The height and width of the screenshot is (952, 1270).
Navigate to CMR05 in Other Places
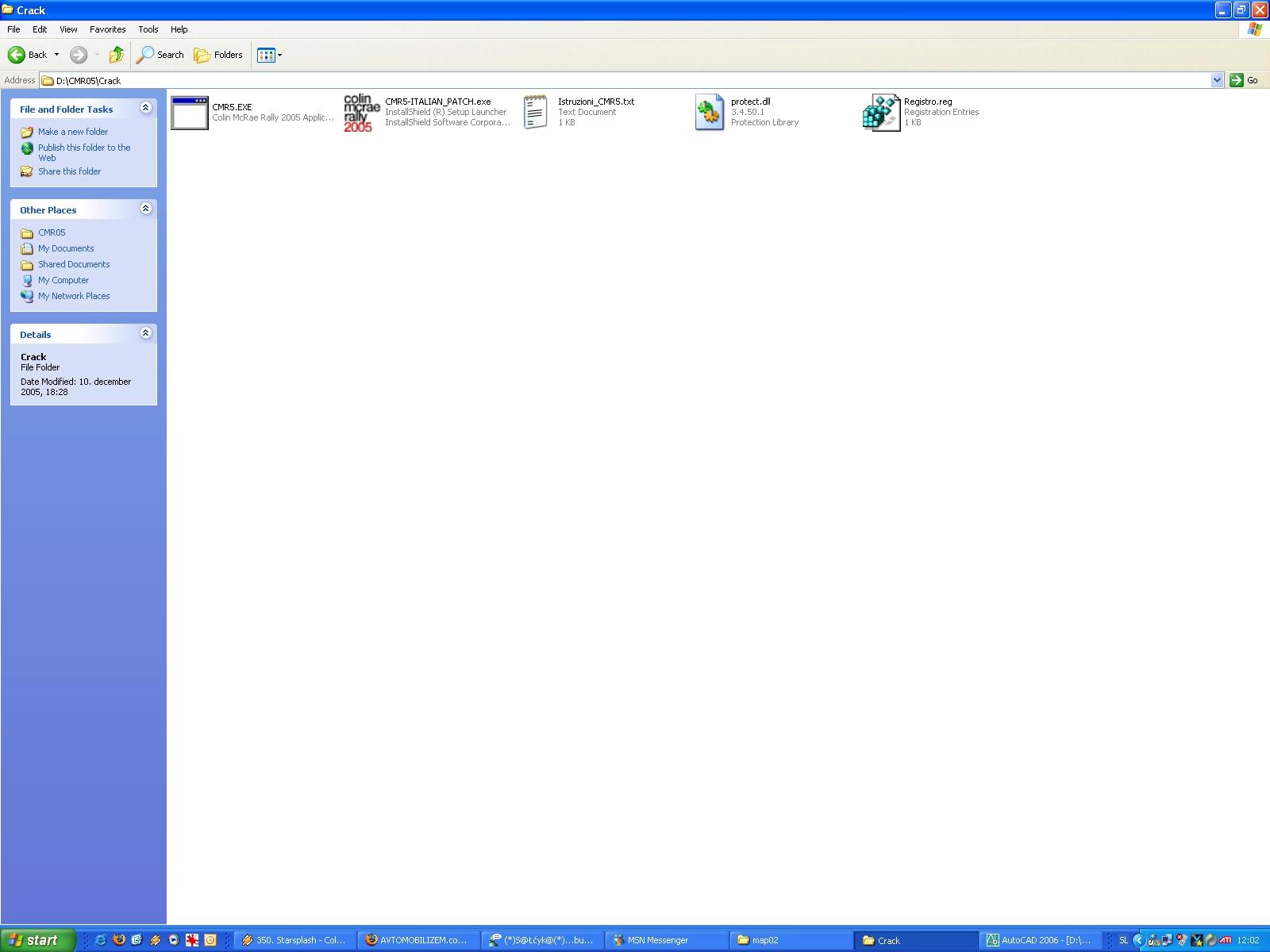click(x=52, y=232)
